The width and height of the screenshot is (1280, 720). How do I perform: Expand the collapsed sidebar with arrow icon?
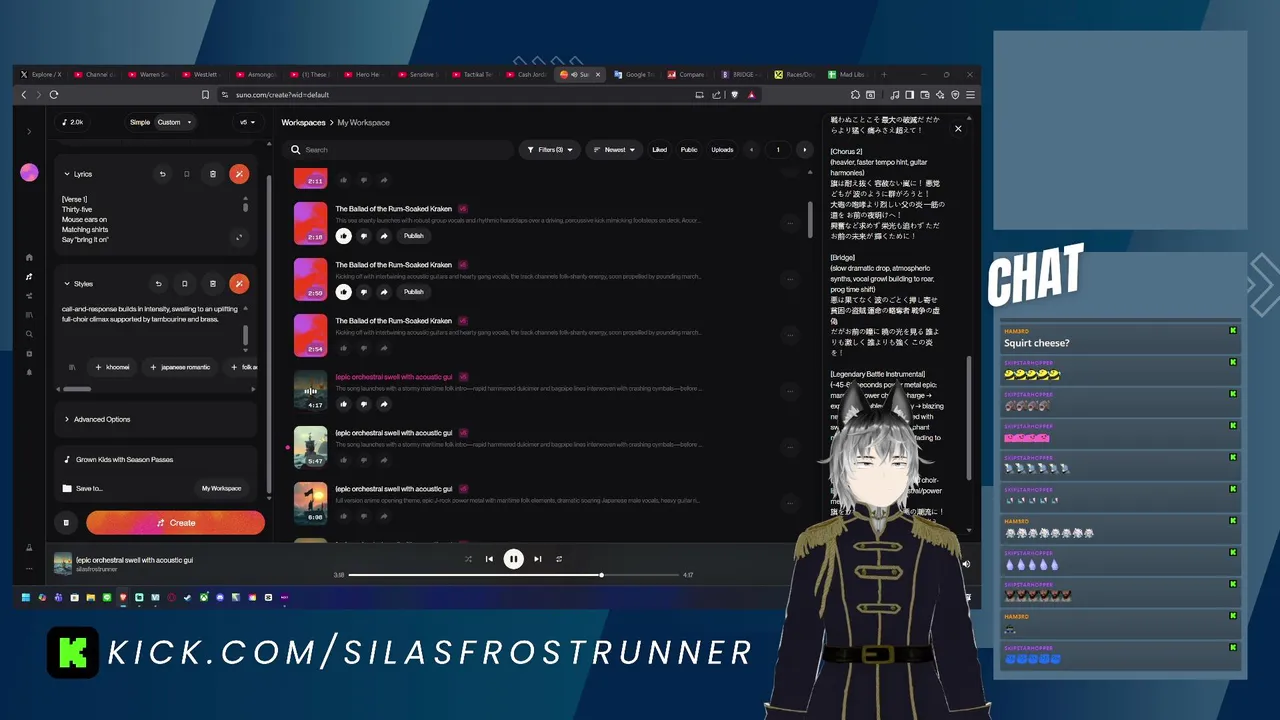point(29,131)
